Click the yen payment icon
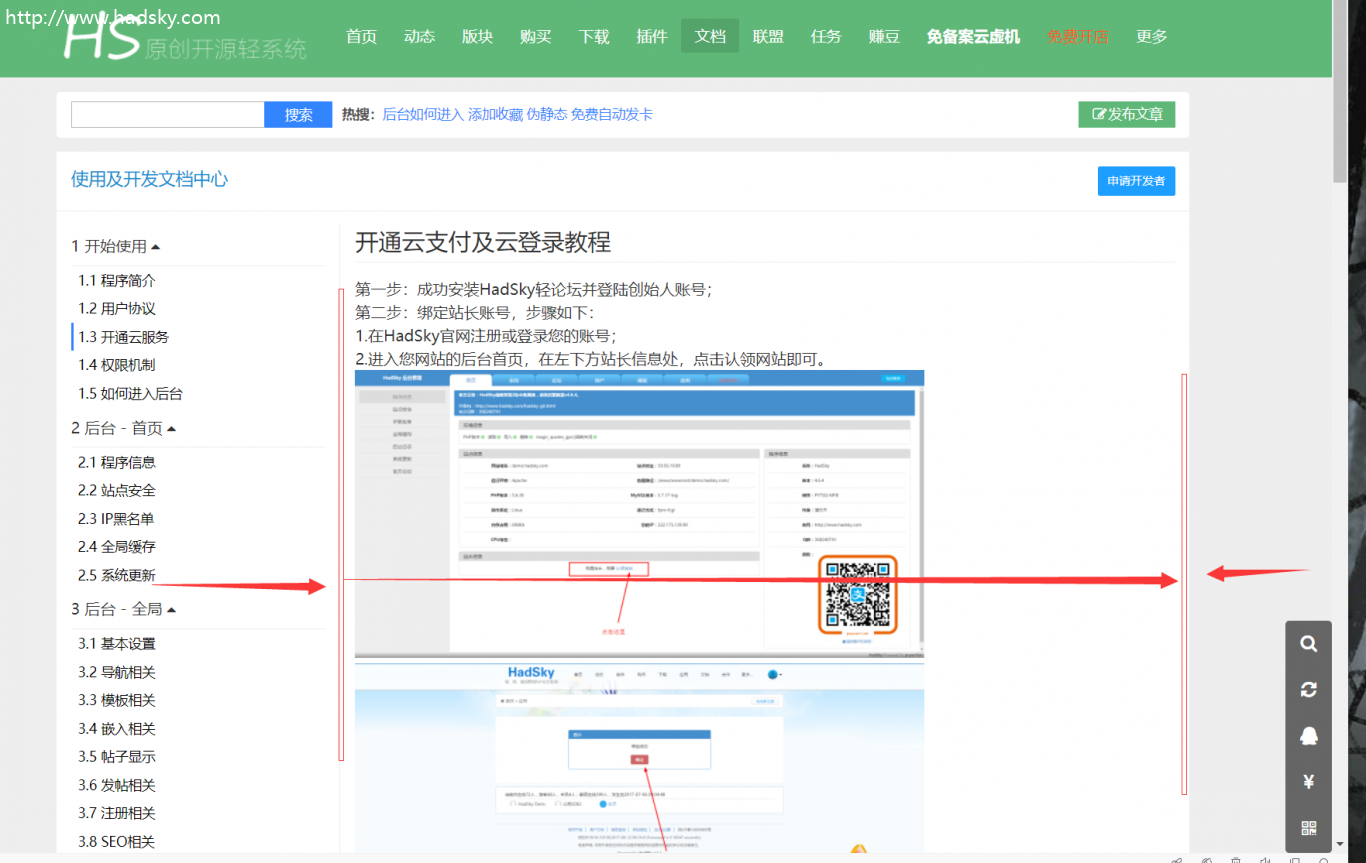 pyautogui.click(x=1308, y=782)
